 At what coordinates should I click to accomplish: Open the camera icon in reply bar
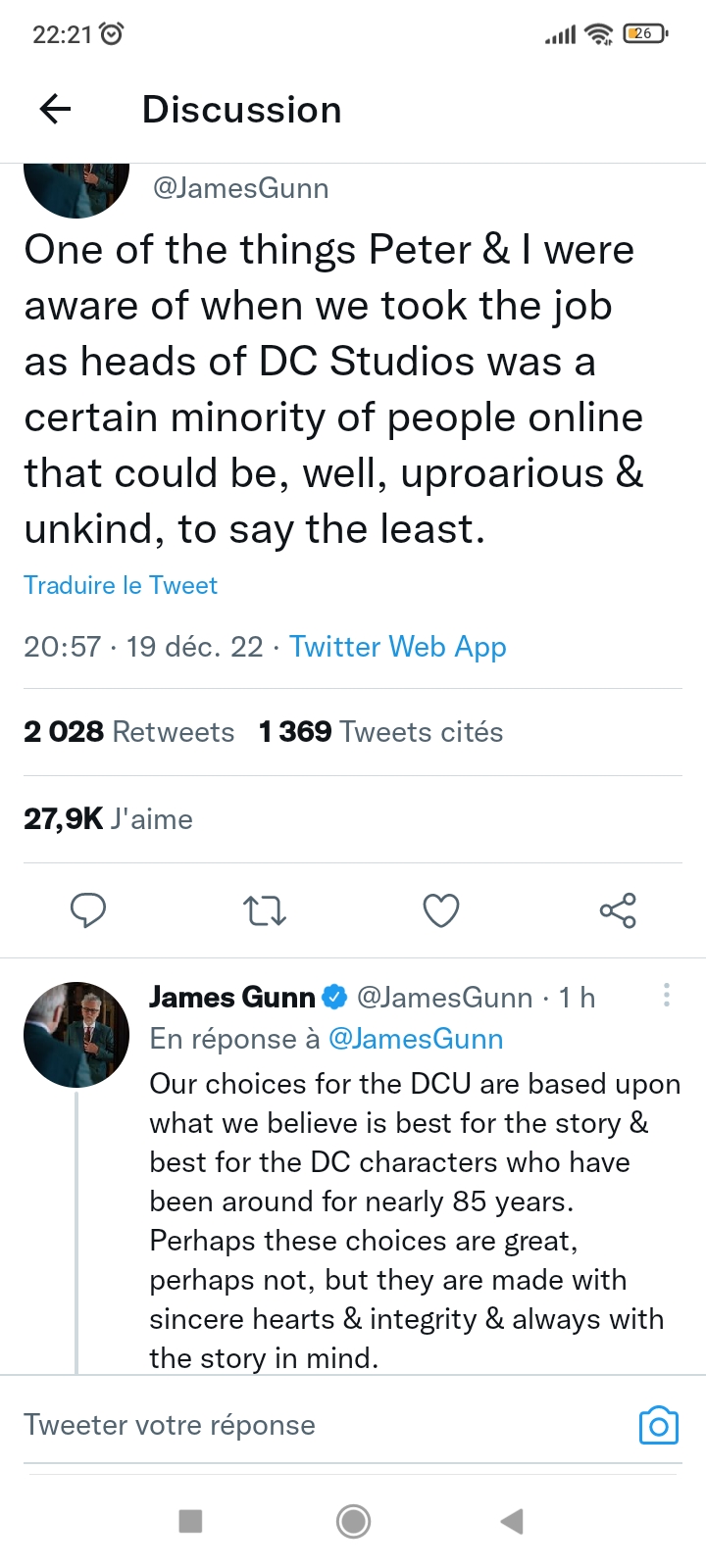point(658,1425)
